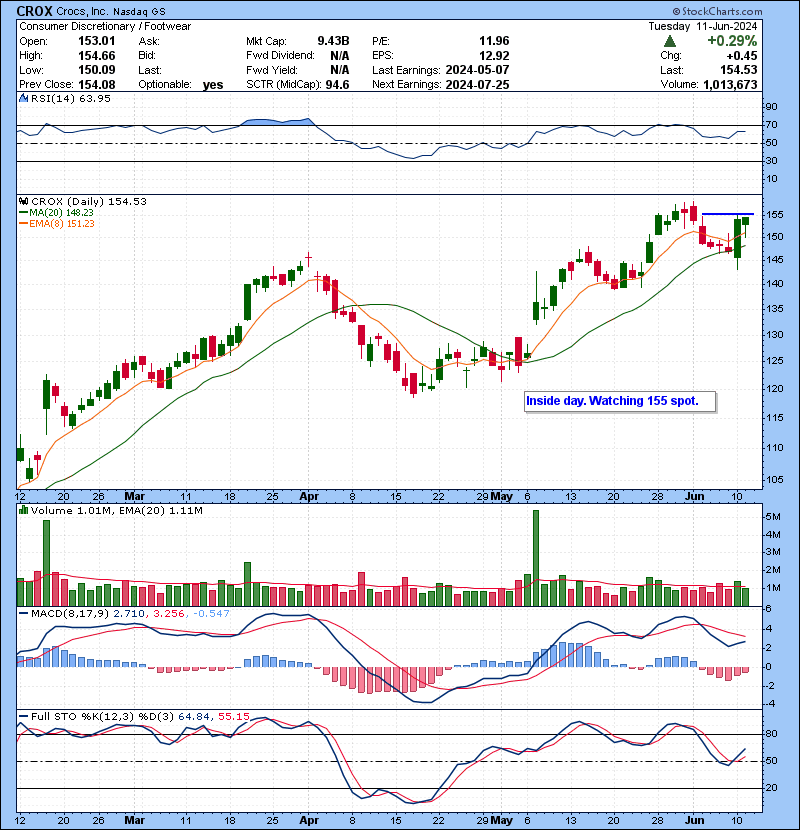This screenshot has height=830, width=800.
Task: Click the candlestick icon beside CROX (Daily)
Action: click(x=24, y=201)
